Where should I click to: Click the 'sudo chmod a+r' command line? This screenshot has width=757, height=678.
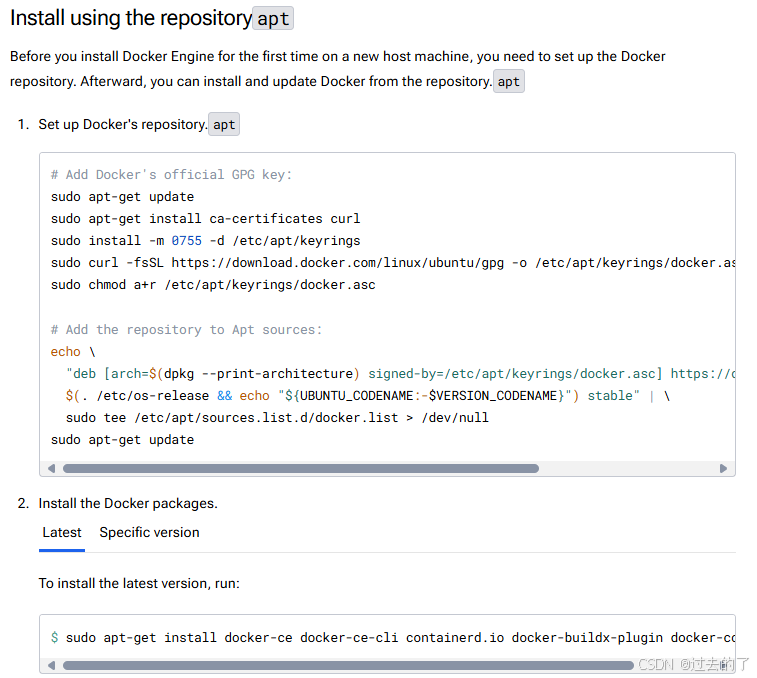pos(213,285)
